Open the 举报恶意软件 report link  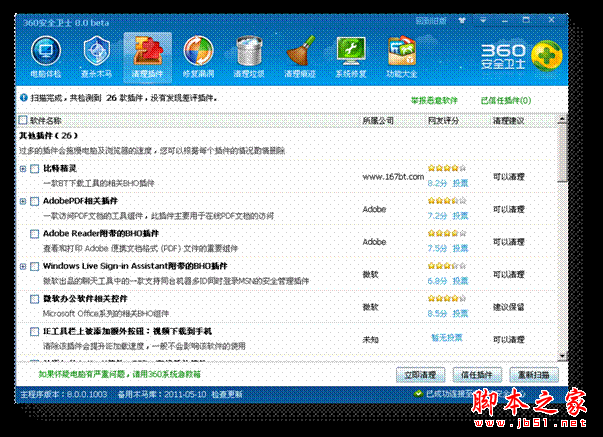(x=434, y=101)
